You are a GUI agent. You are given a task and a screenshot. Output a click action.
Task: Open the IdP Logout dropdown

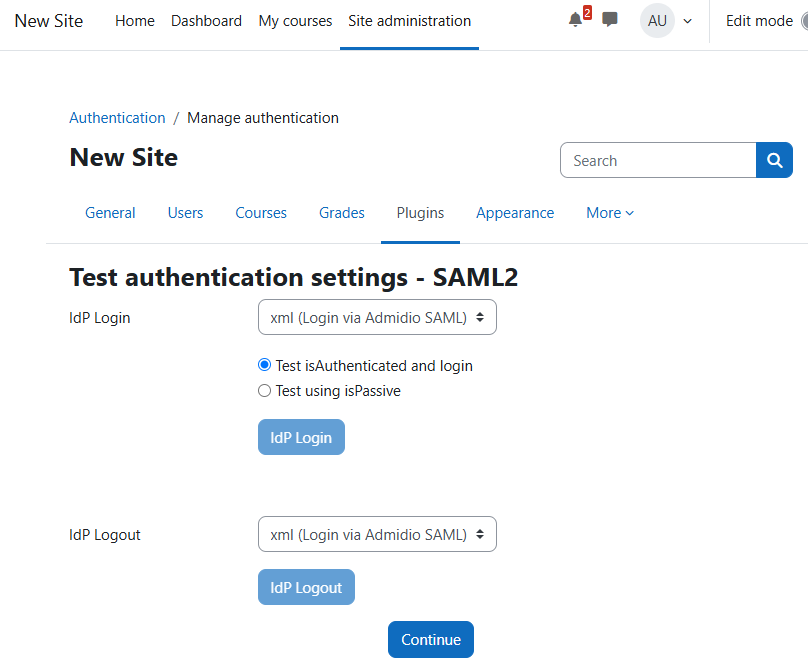point(377,535)
